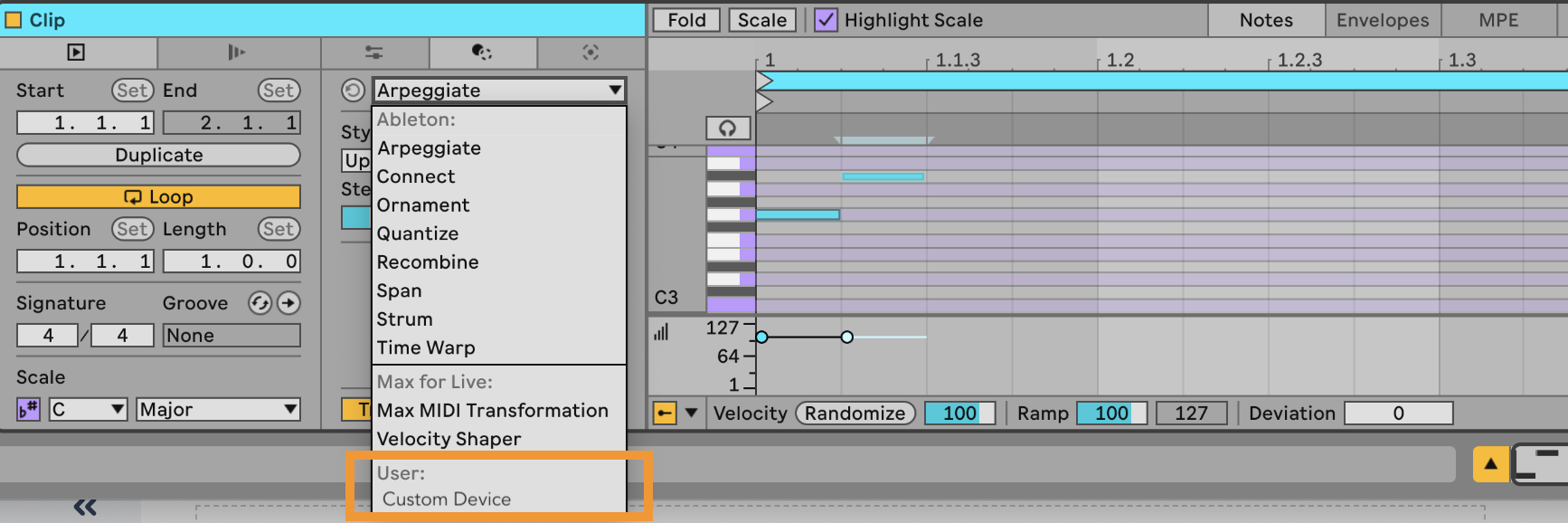Click the loop Position 1.1.1 field
1568x523 pixels.
click(86, 261)
